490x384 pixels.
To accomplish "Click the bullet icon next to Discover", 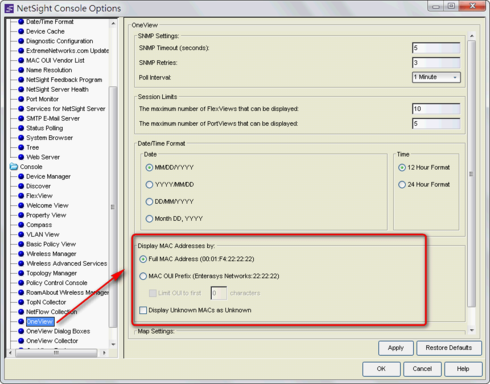I will click(21, 186).
